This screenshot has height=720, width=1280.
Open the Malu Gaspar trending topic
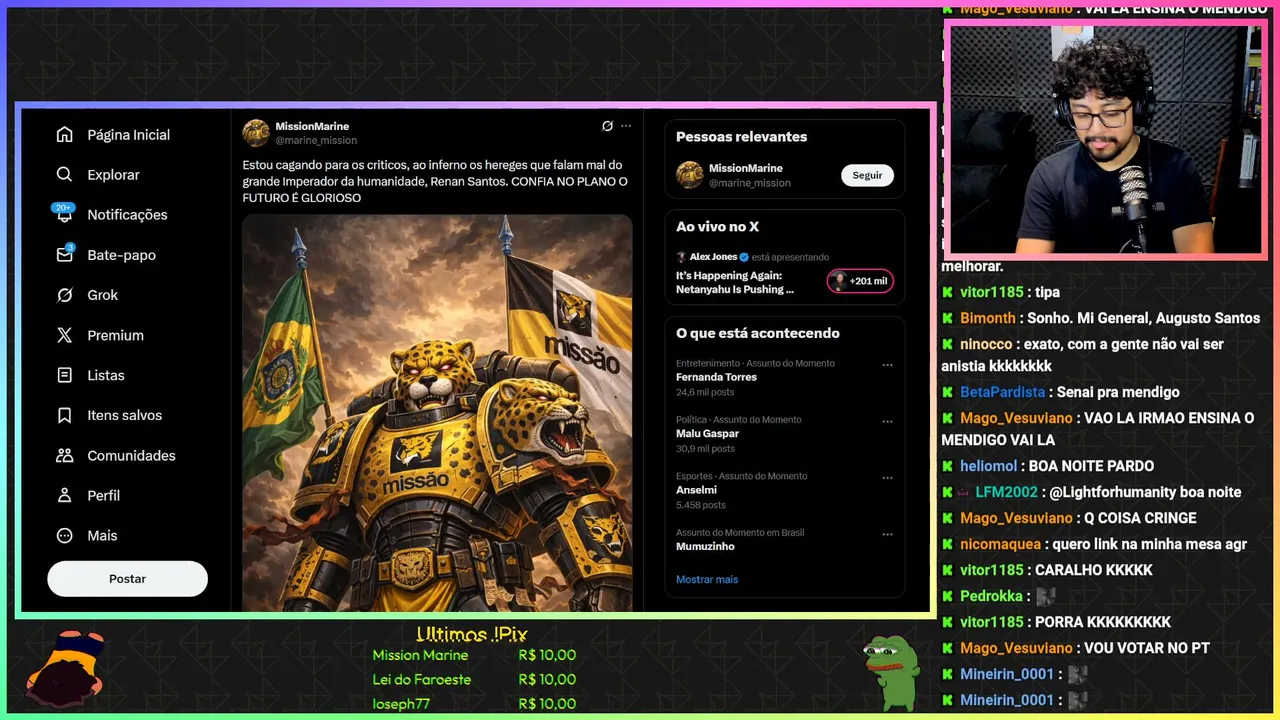coord(707,434)
